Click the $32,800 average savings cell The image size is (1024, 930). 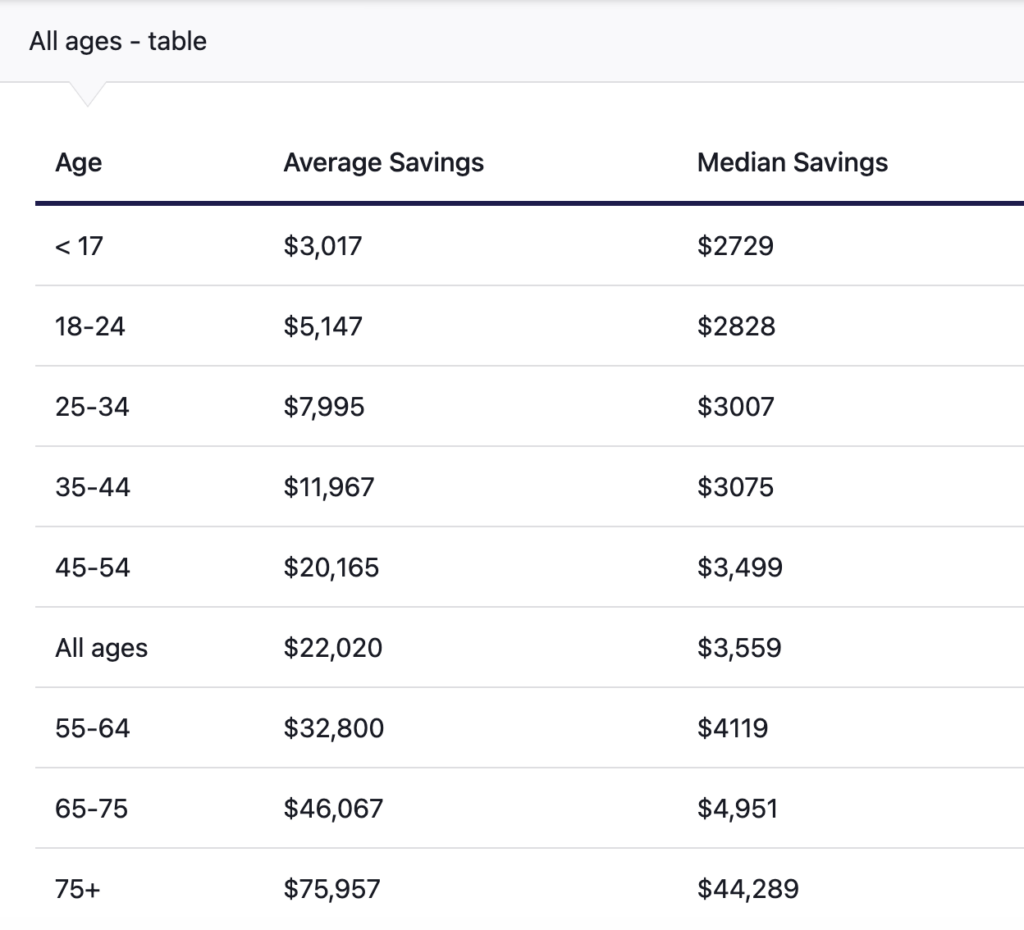pos(333,728)
